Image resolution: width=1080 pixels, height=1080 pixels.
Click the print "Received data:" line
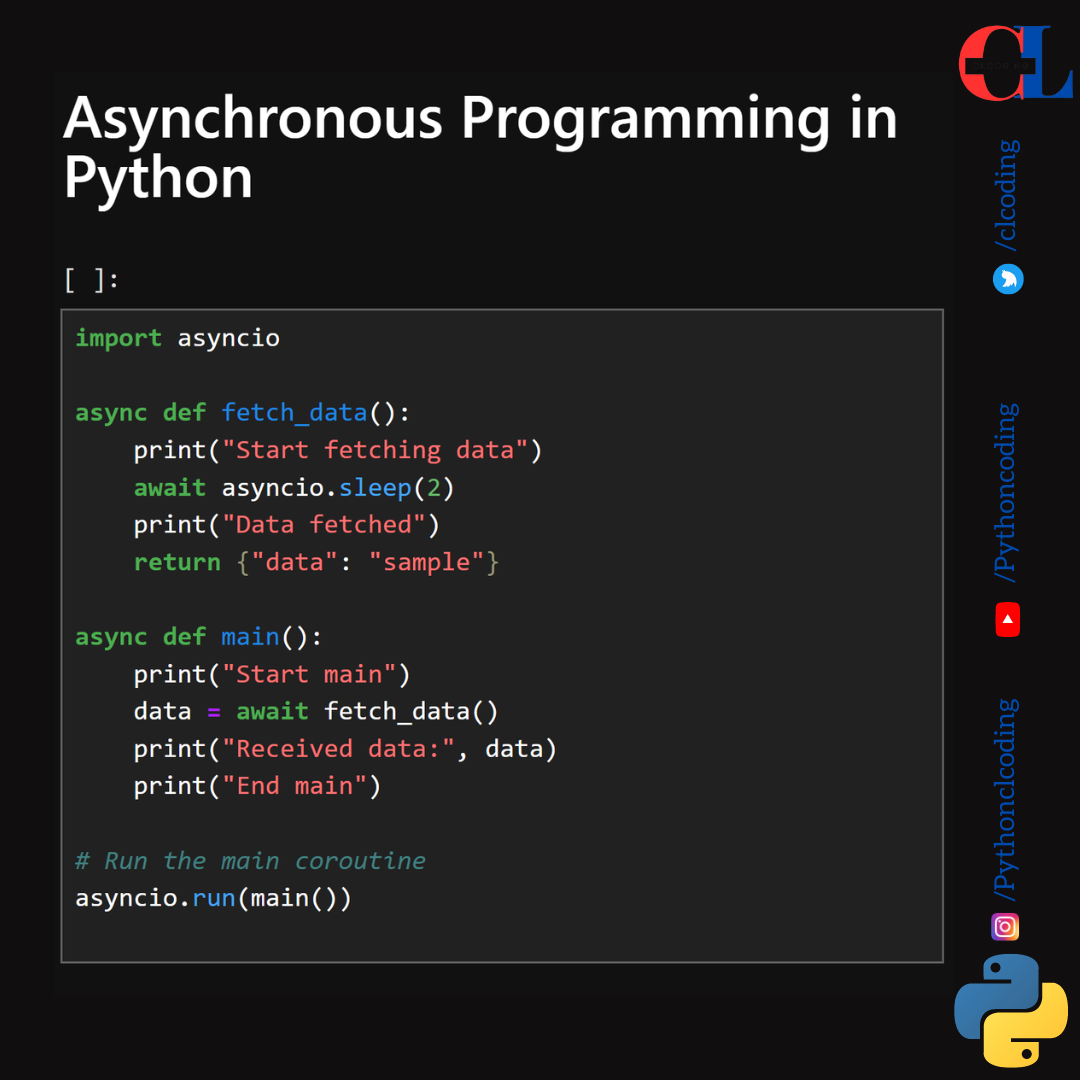344,749
